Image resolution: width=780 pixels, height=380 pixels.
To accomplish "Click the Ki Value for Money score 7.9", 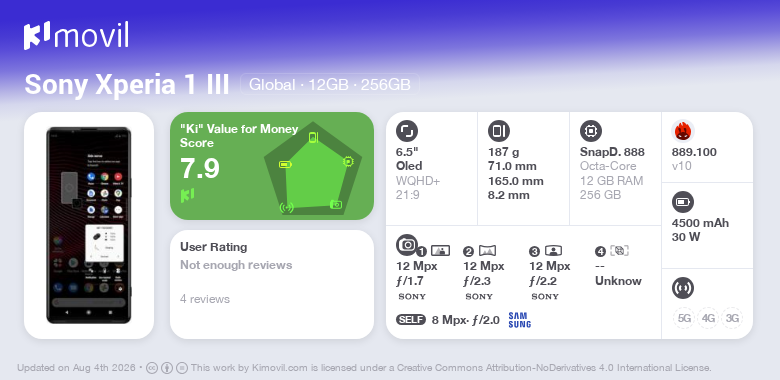I will [x=199, y=168].
